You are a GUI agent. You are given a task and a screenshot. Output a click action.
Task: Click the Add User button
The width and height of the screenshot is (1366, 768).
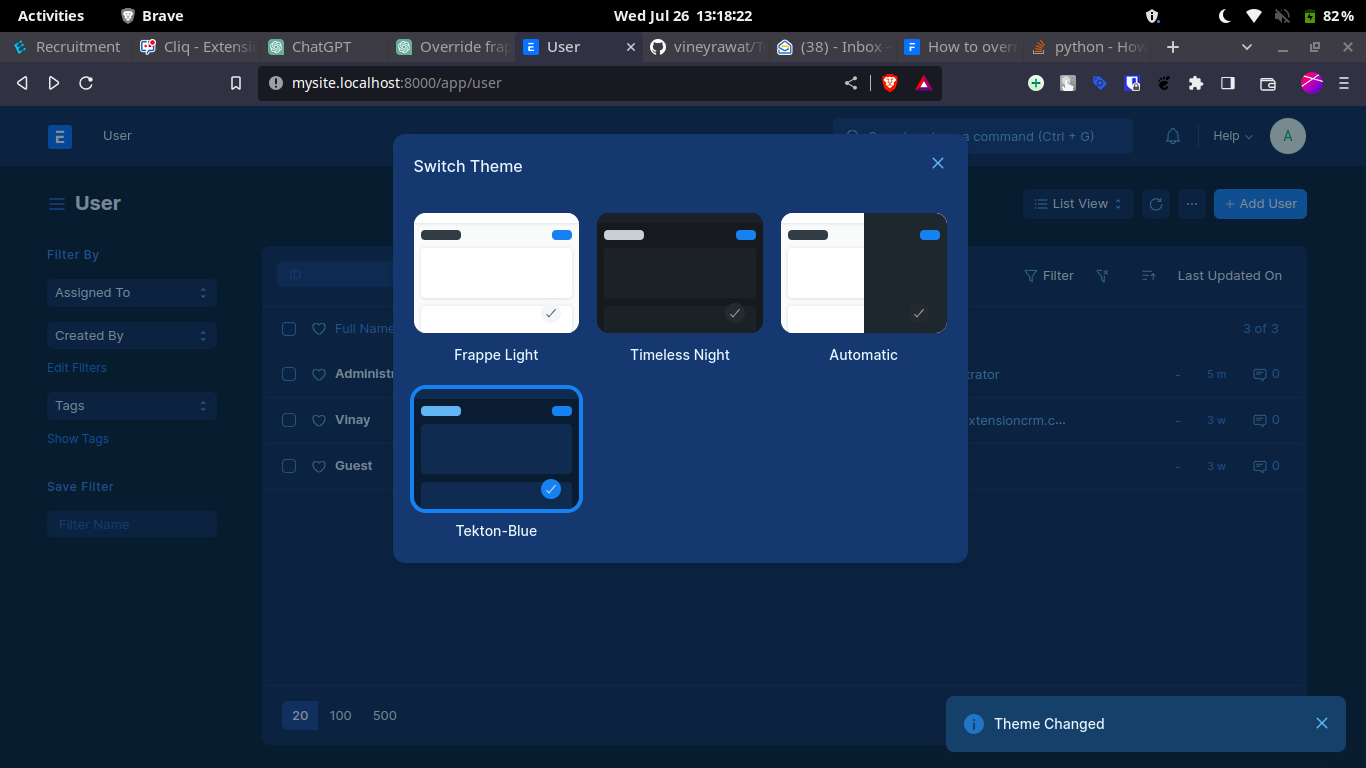pyautogui.click(x=1259, y=204)
